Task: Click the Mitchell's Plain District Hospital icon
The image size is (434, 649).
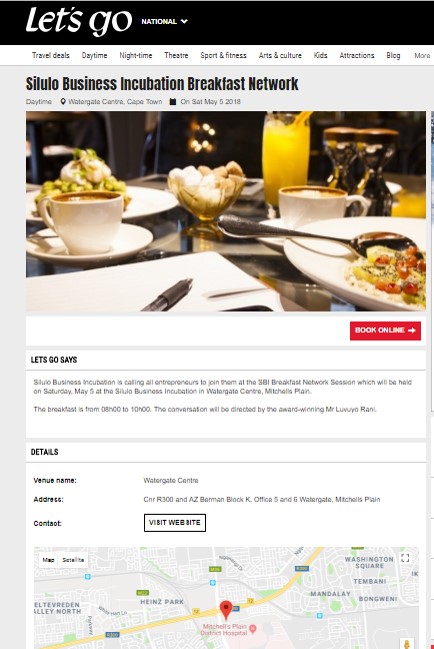Action: pyautogui.click(x=253, y=629)
